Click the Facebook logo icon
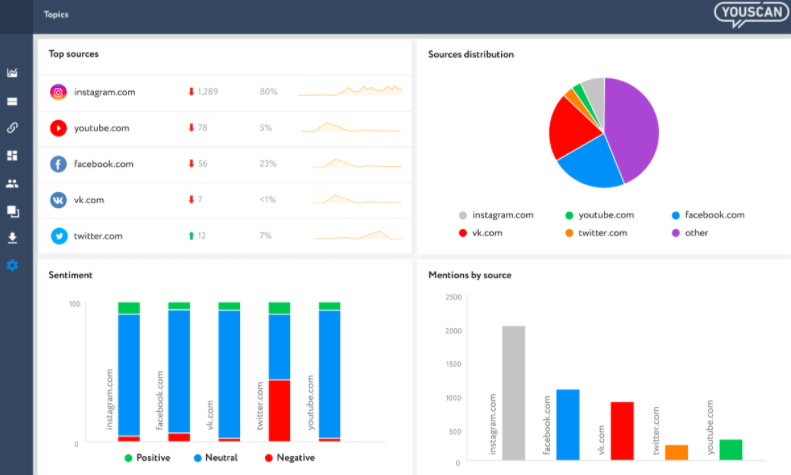Viewport: 791px width, 475px height. point(59,164)
